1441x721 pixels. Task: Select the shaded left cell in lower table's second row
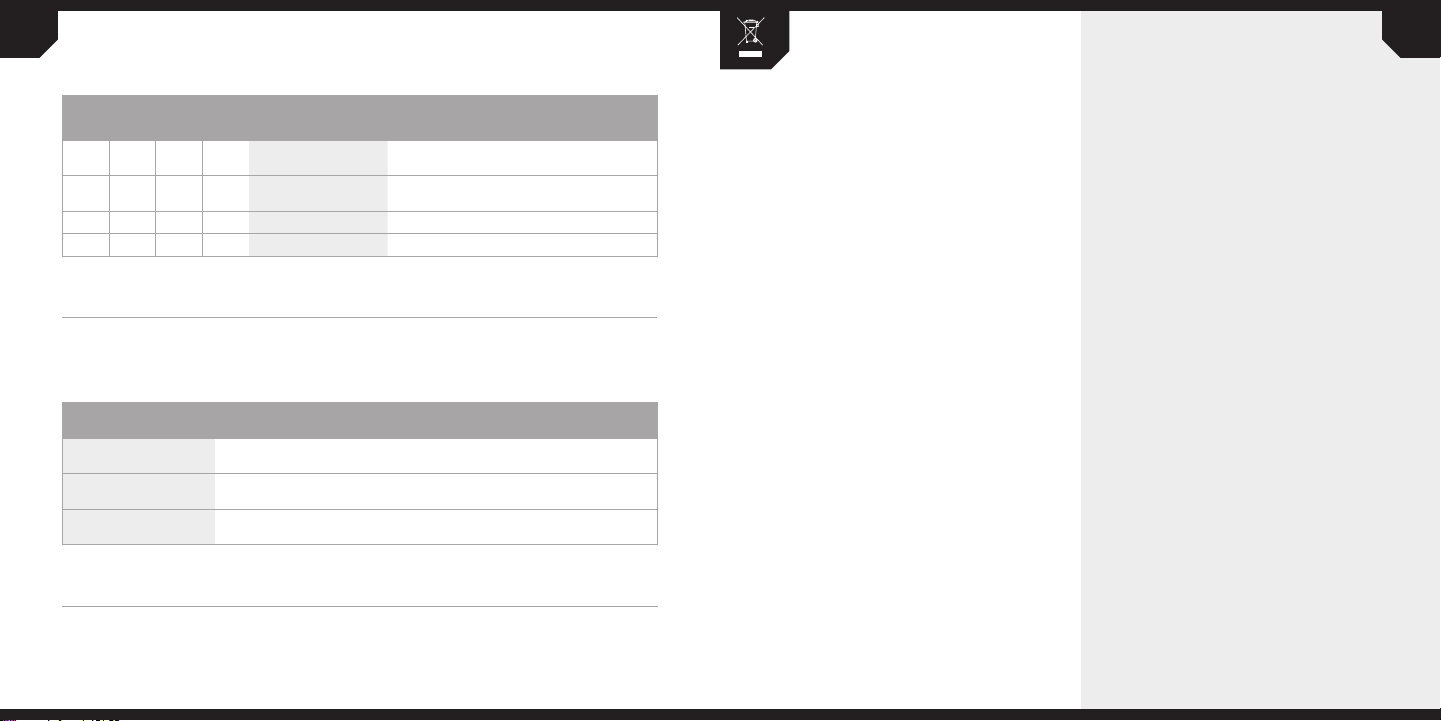pos(139,491)
